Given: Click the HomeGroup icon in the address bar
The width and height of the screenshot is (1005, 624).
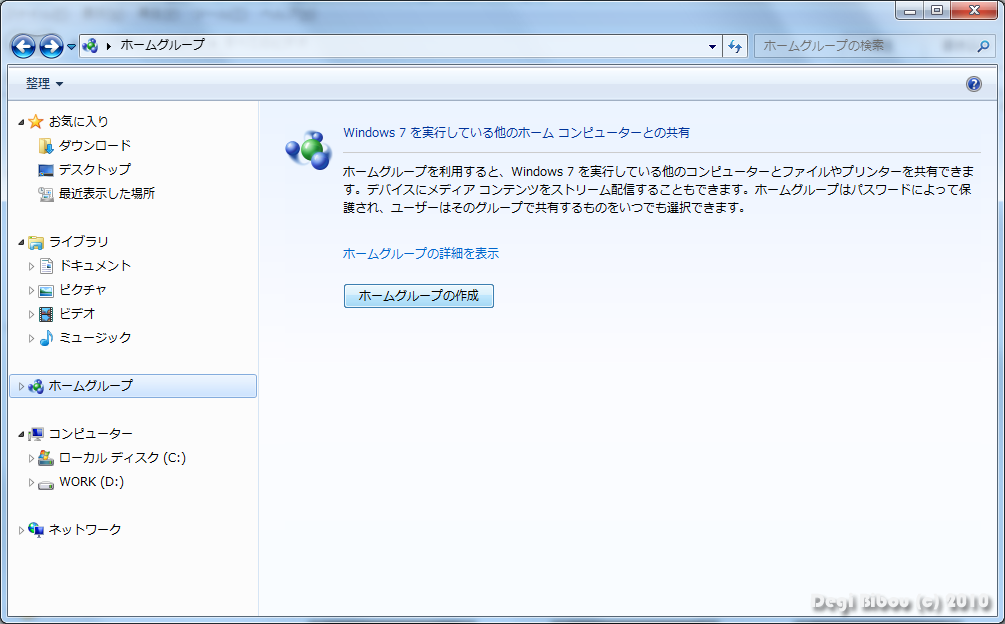Looking at the screenshot, I should pos(90,45).
